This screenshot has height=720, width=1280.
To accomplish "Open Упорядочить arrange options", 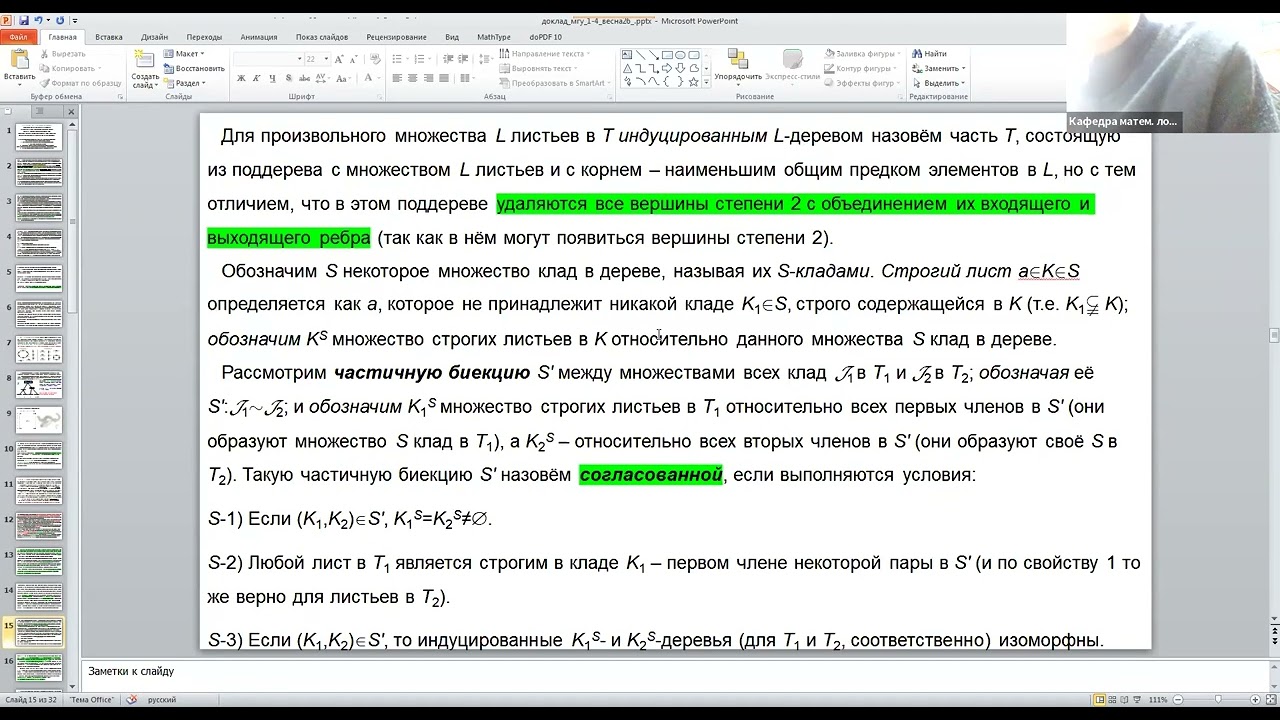I will pyautogui.click(x=738, y=66).
